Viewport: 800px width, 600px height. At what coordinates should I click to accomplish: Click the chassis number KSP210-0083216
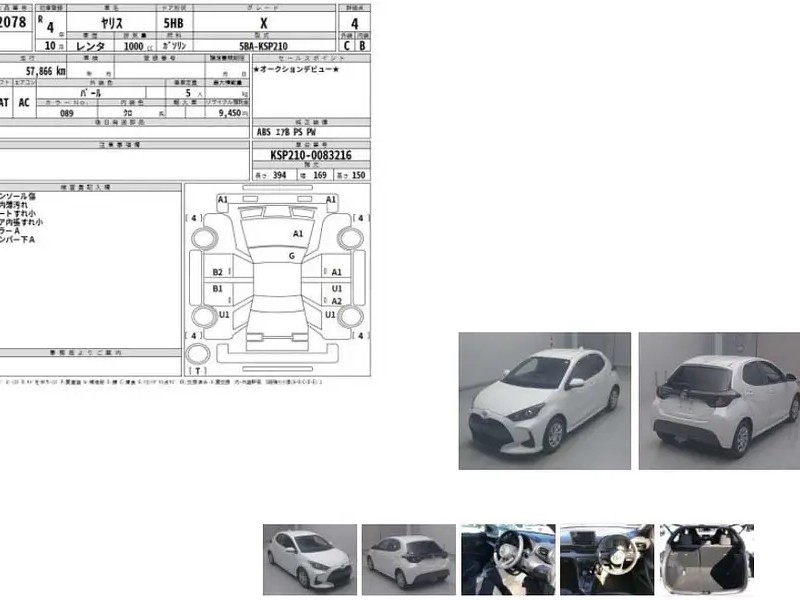310,156
